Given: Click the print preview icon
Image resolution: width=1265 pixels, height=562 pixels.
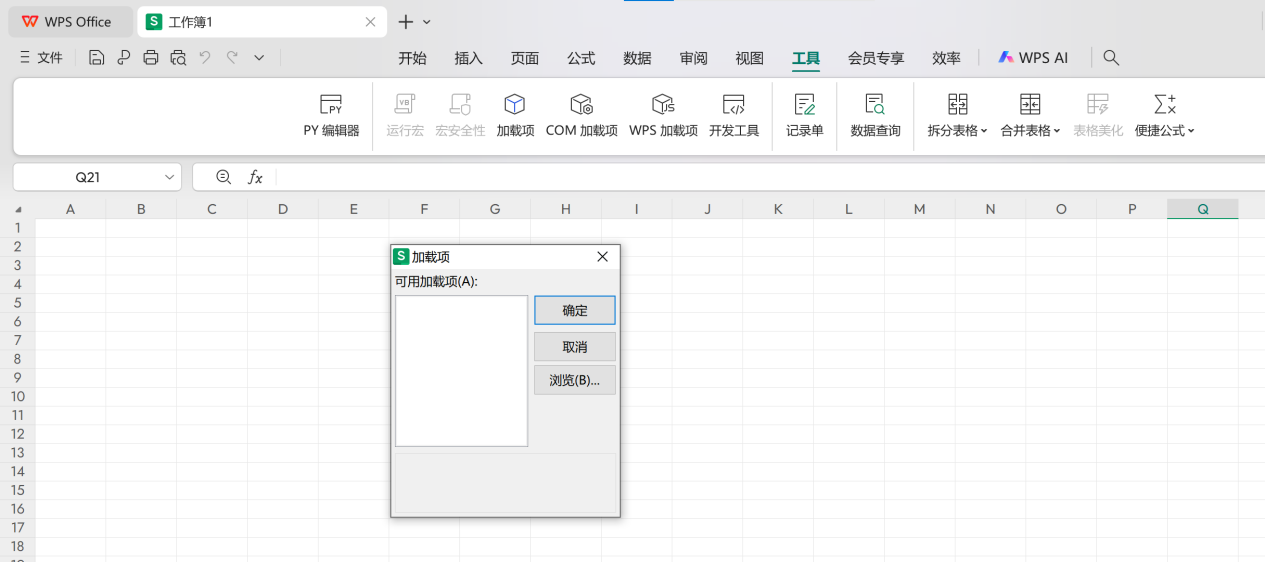Looking at the screenshot, I should (x=178, y=58).
